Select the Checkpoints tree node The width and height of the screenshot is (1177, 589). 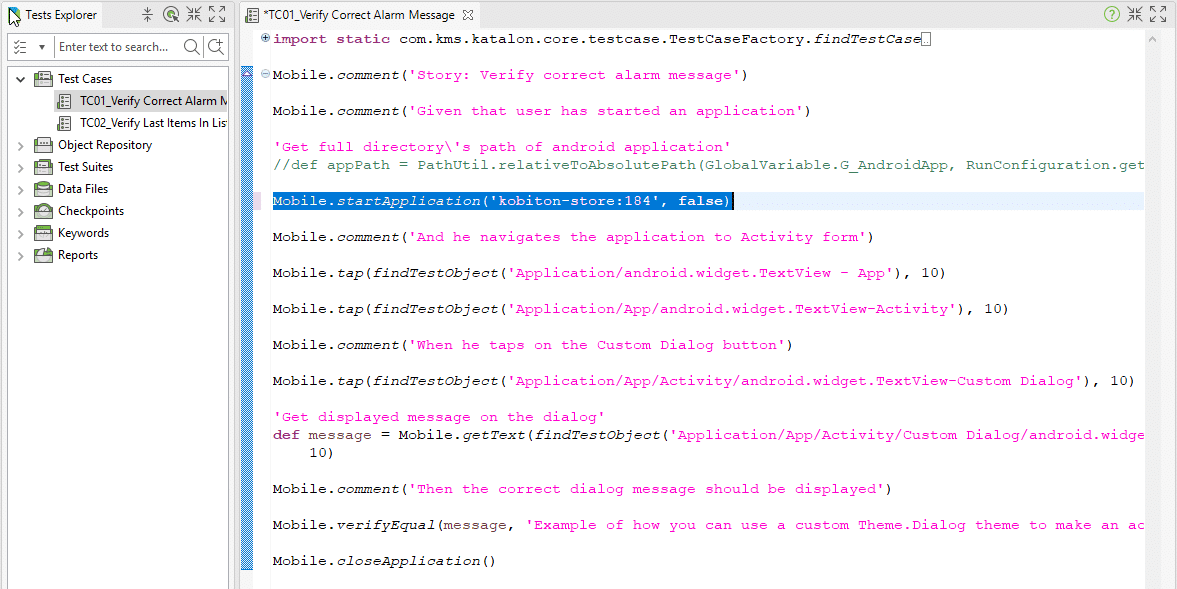[x=91, y=212]
